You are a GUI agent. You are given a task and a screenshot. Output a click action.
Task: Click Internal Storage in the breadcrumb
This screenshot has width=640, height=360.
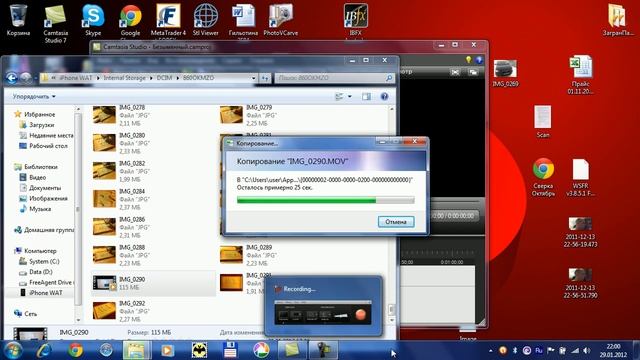coord(124,78)
